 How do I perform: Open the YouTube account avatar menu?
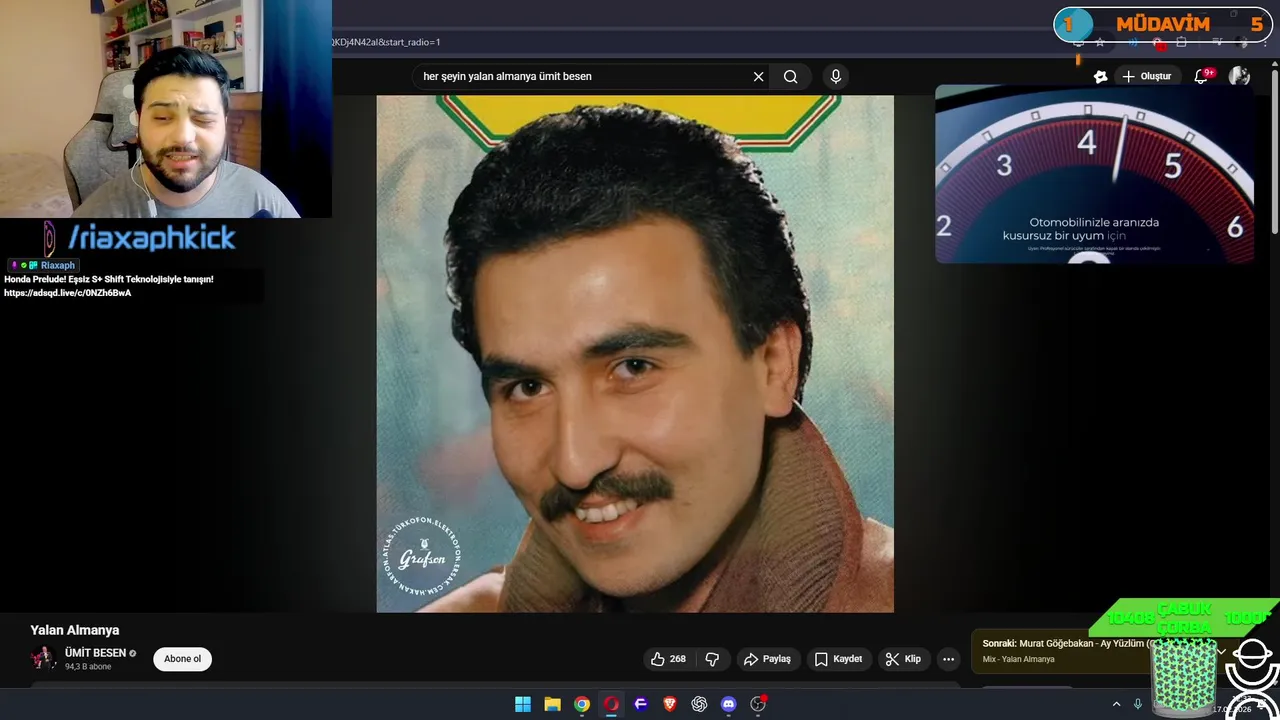point(1239,76)
